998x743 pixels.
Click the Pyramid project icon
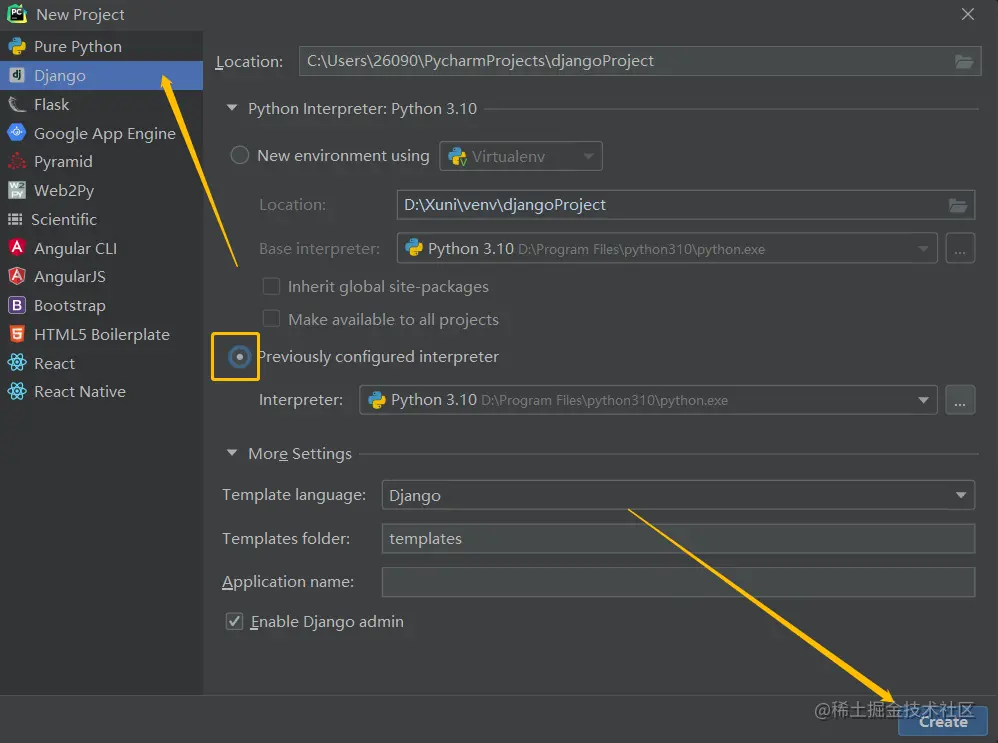[17, 162]
